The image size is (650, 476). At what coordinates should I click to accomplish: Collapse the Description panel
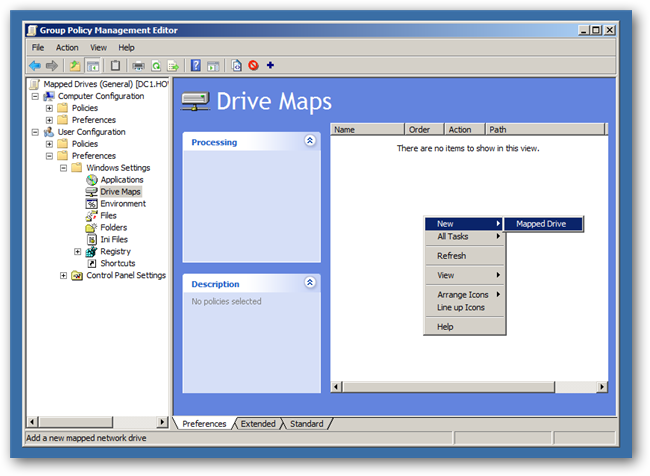pos(309,284)
